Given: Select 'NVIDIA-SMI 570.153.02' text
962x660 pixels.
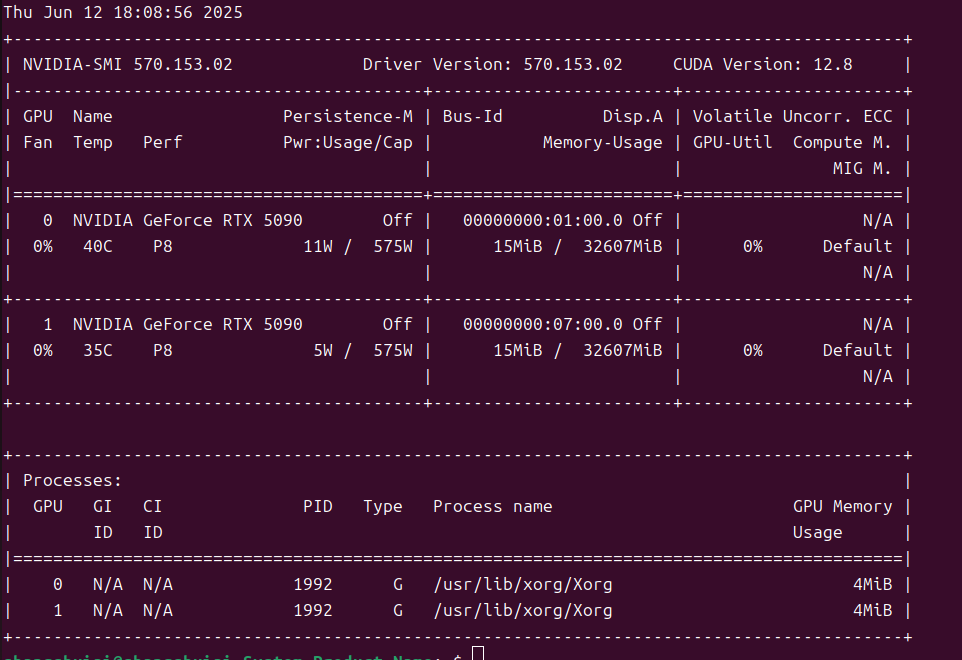Looking at the screenshot, I should pyautogui.click(x=128, y=64).
